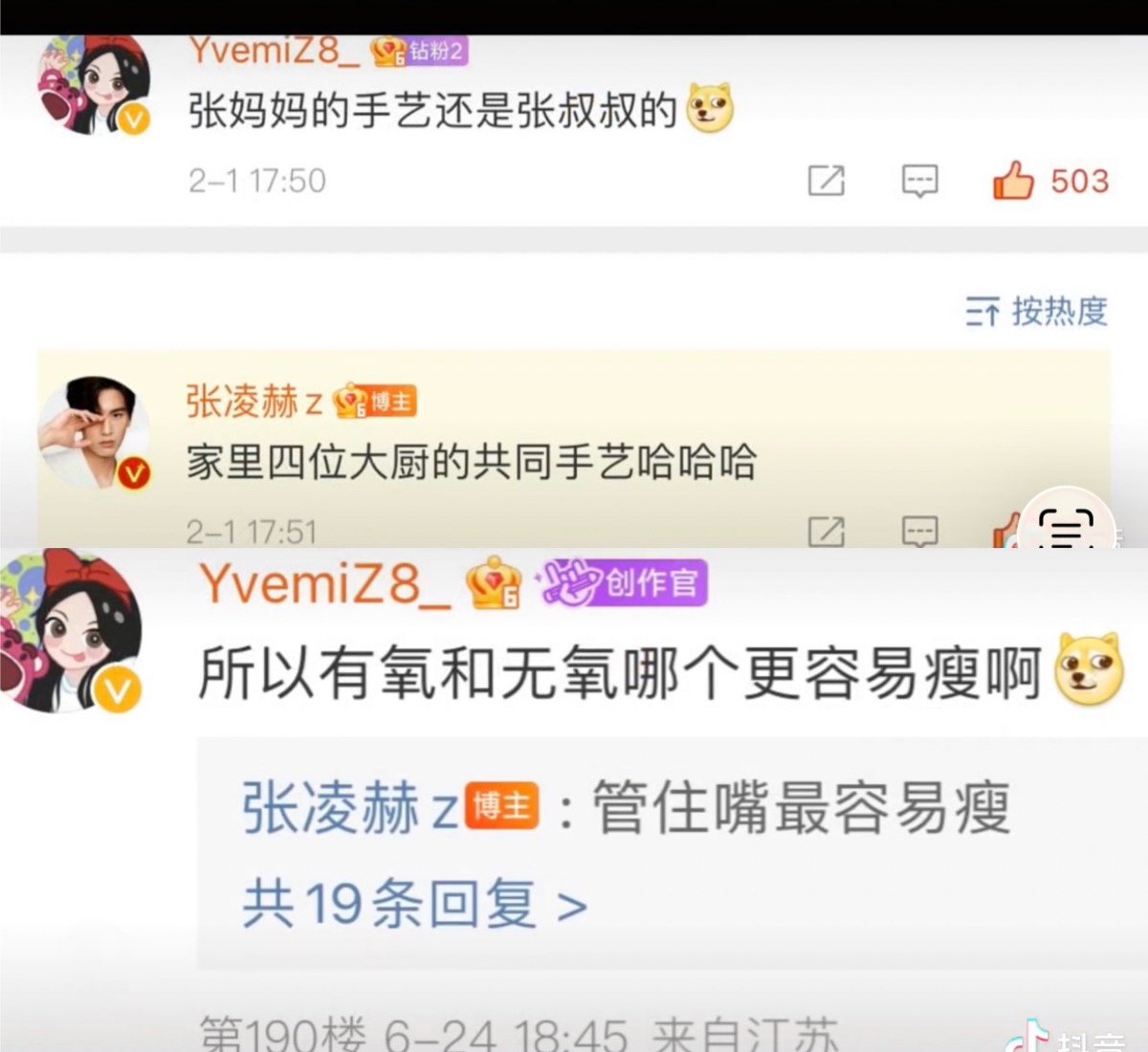The width and height of the screenshot is (1148, 1052).
Task: Tap comment icon on 张凌赫 reply
Action: (920, 532)
